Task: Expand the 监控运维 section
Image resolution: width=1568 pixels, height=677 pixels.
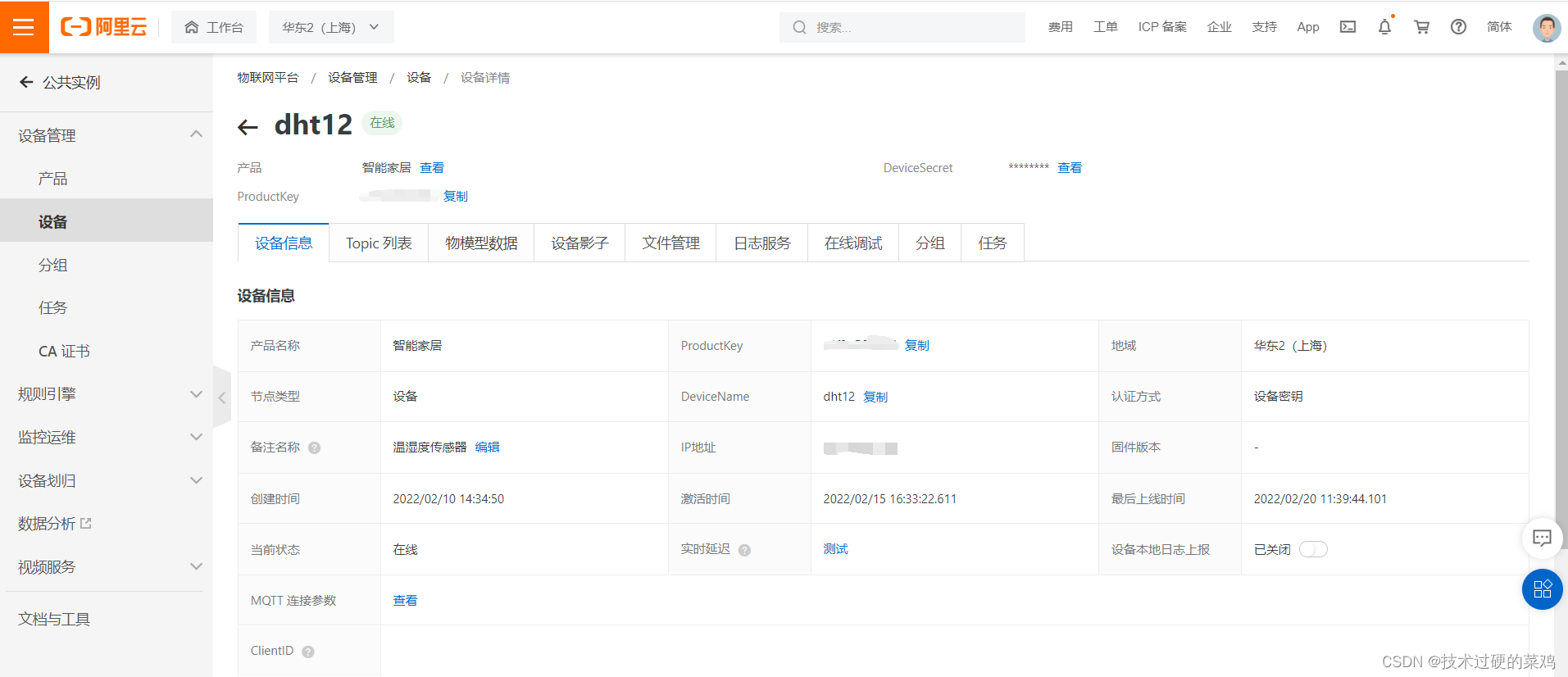Action: click(107, 437)
